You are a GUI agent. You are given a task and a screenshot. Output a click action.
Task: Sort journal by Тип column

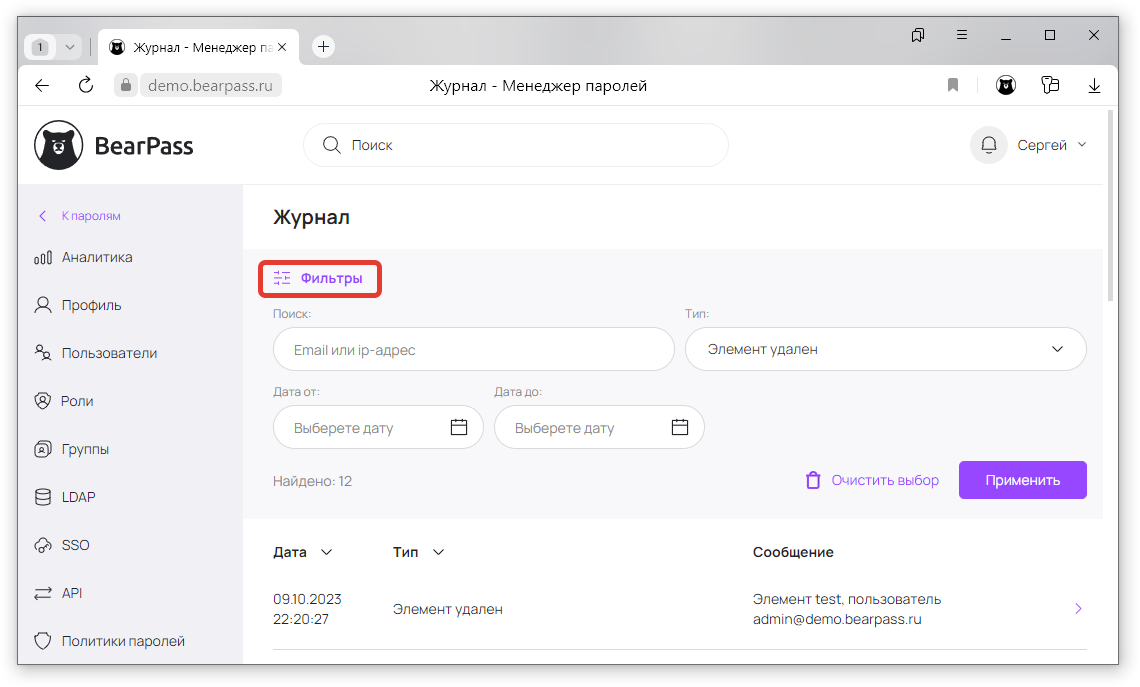point(418,552)
